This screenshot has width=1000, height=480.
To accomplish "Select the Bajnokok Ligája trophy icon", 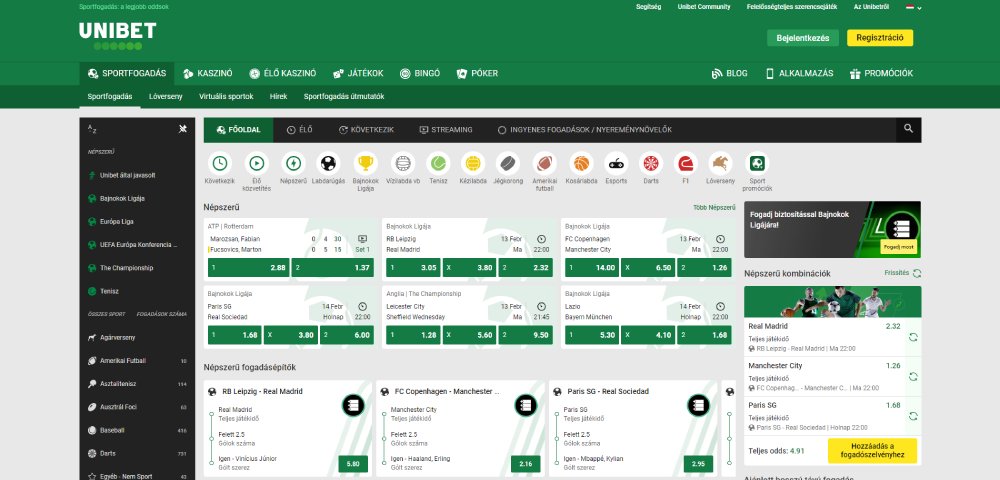I will click(365, 163).
